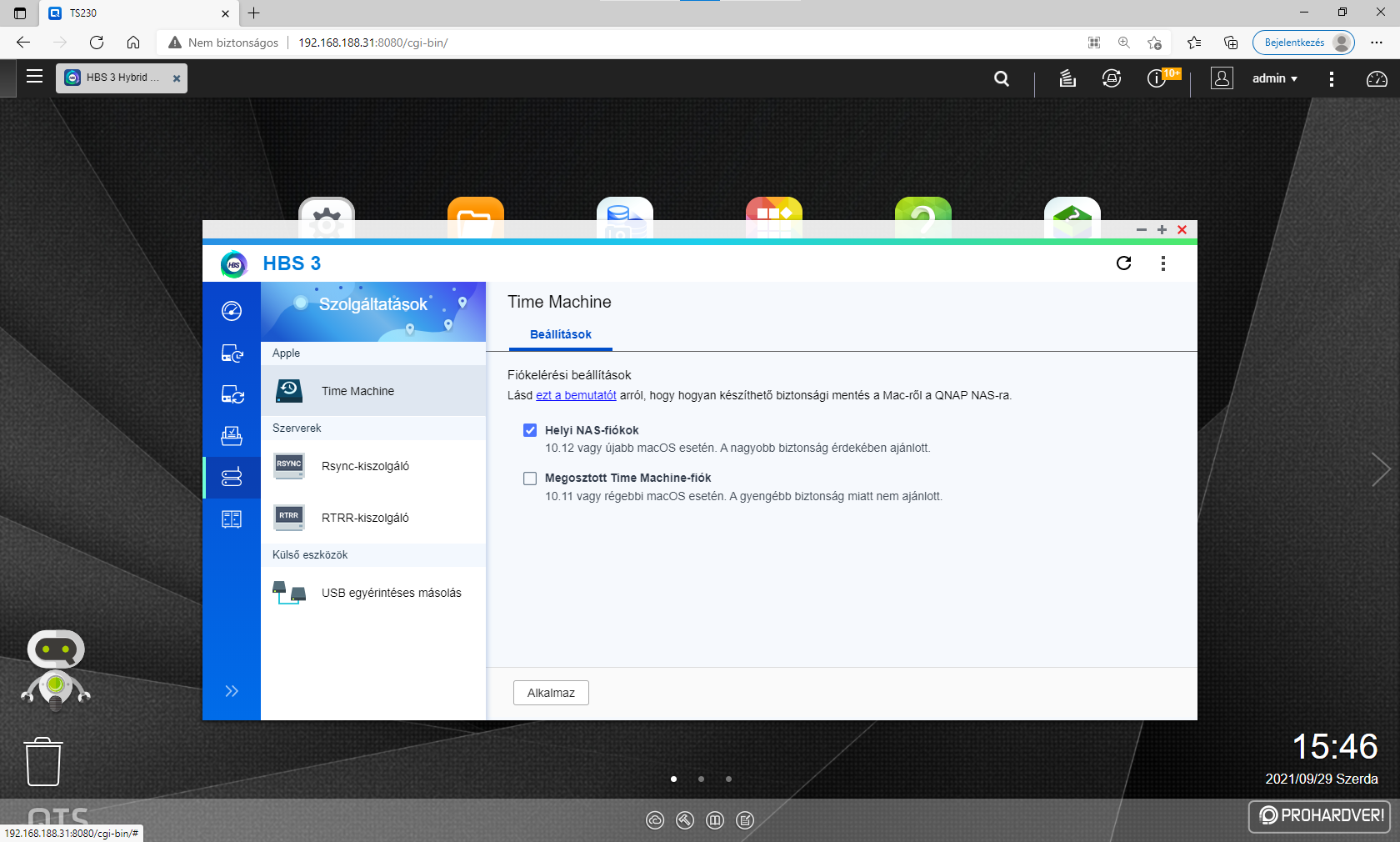This screenshot has height=842, width=1400.
Task: Close the HBS 3 window
Action: click(x=1182, y=229)
